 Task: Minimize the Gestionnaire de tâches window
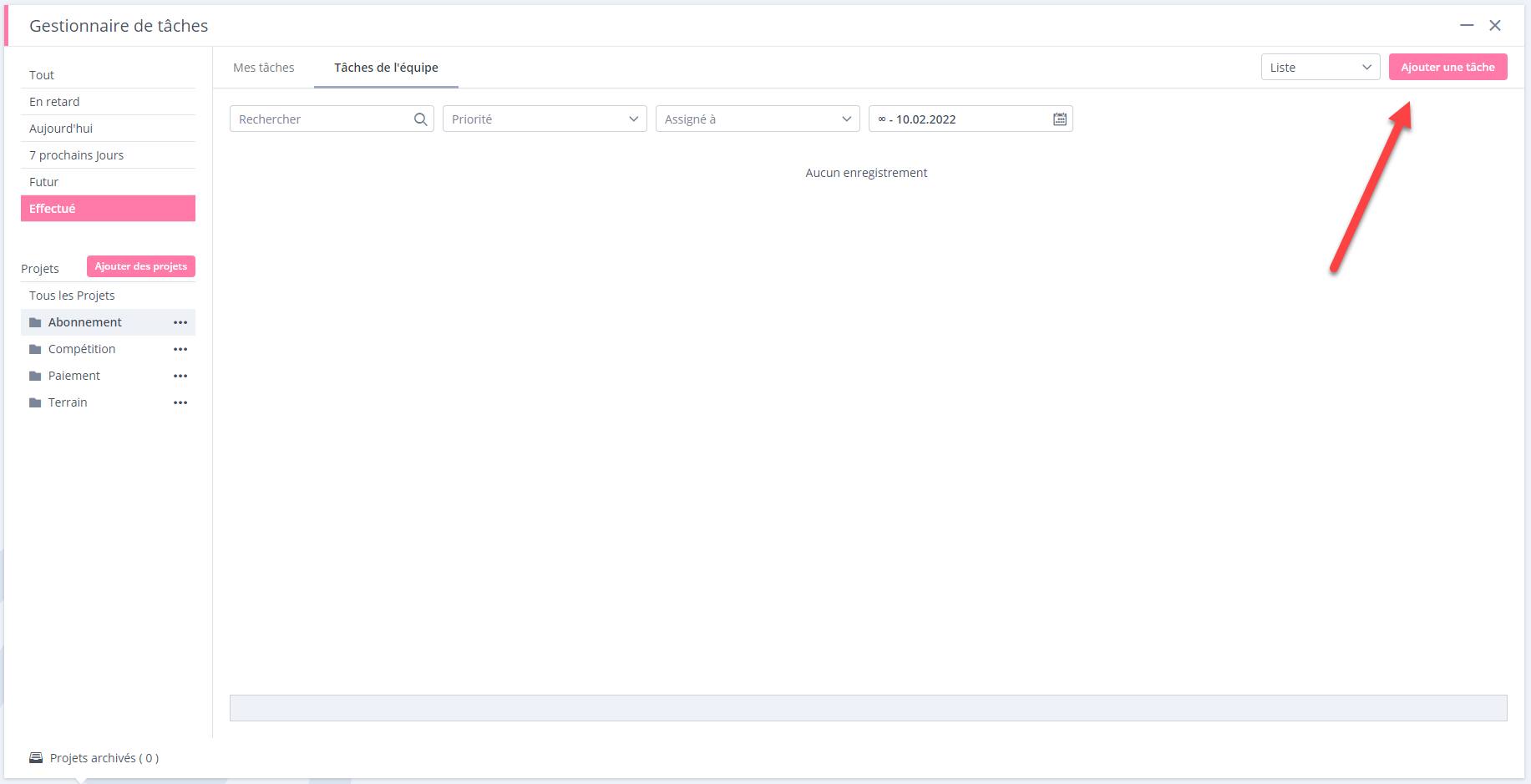pyautogui.click(x=1467, y=26)
